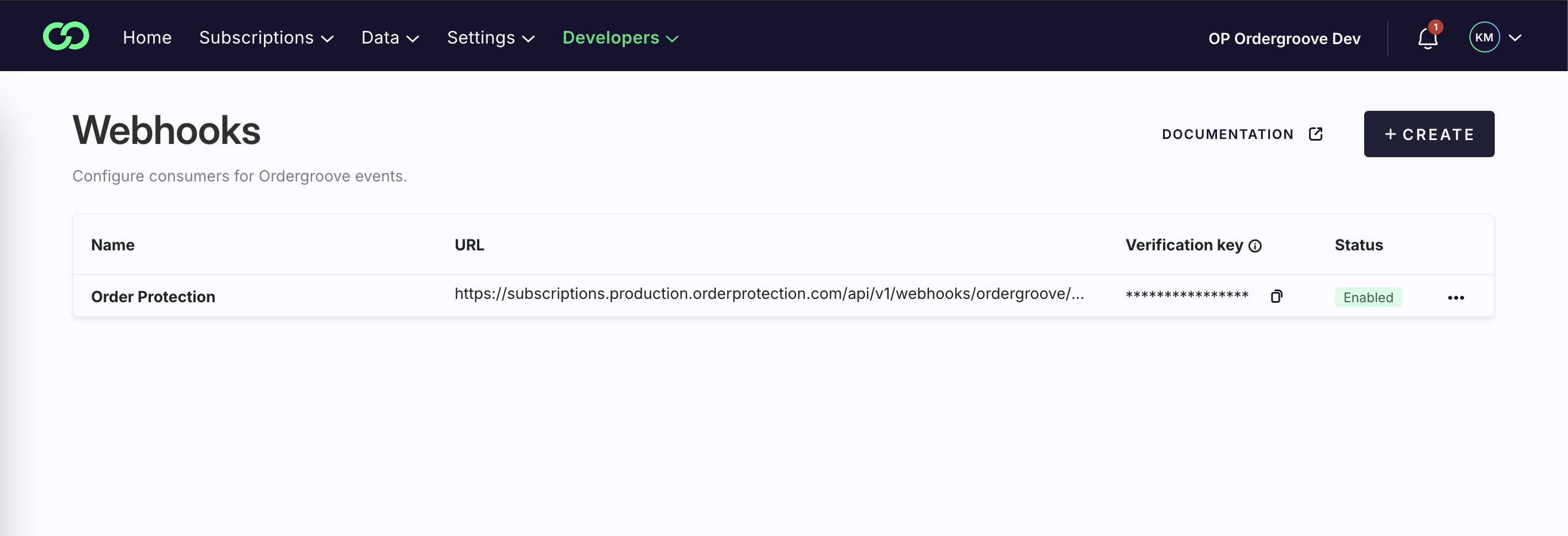Open the account chevron next to KM
1568x536 pixels.
point(1515,37)
